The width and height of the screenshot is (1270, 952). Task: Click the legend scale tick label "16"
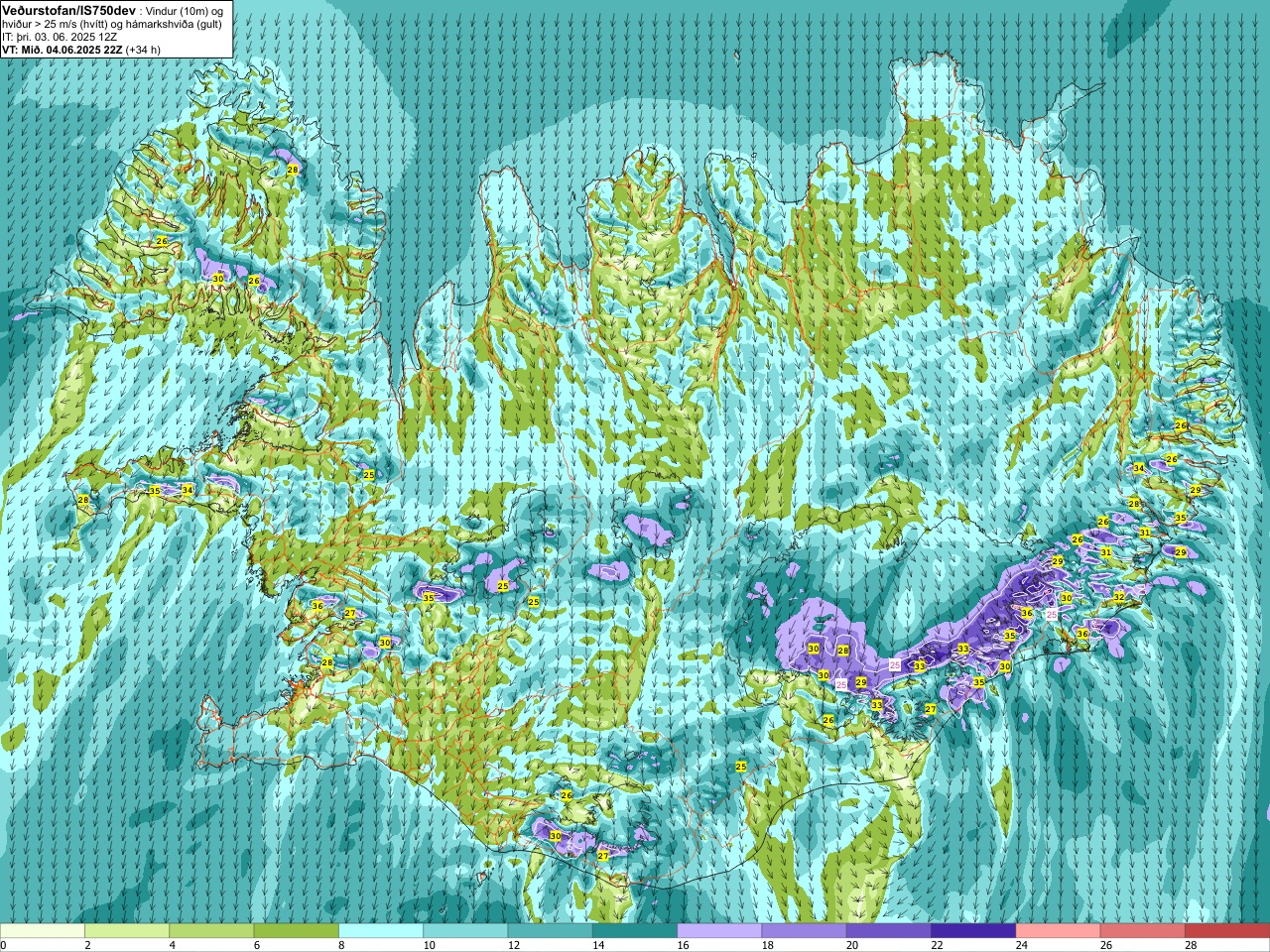[683, 945]
